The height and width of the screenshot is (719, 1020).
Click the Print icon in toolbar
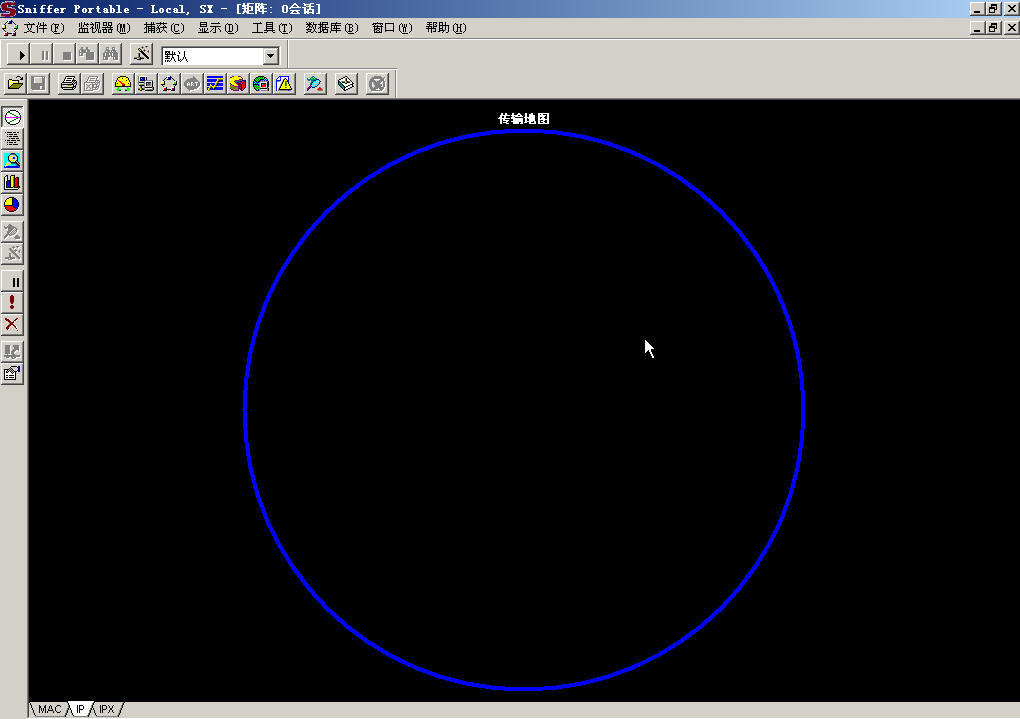coord(68,84)
